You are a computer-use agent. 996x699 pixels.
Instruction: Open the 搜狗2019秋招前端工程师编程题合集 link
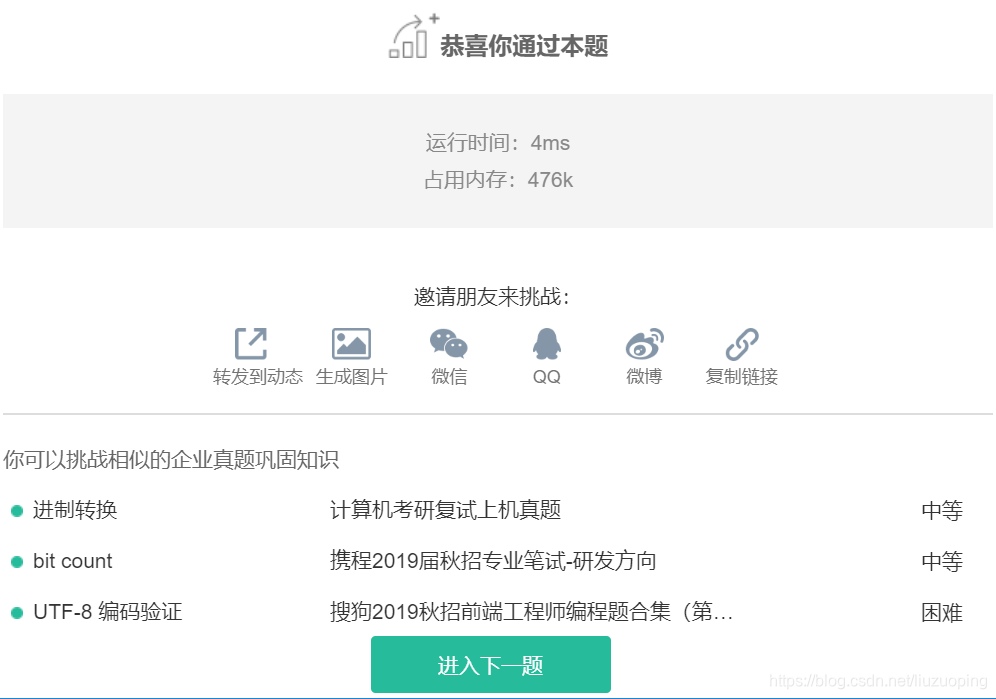tap(530, 613)
